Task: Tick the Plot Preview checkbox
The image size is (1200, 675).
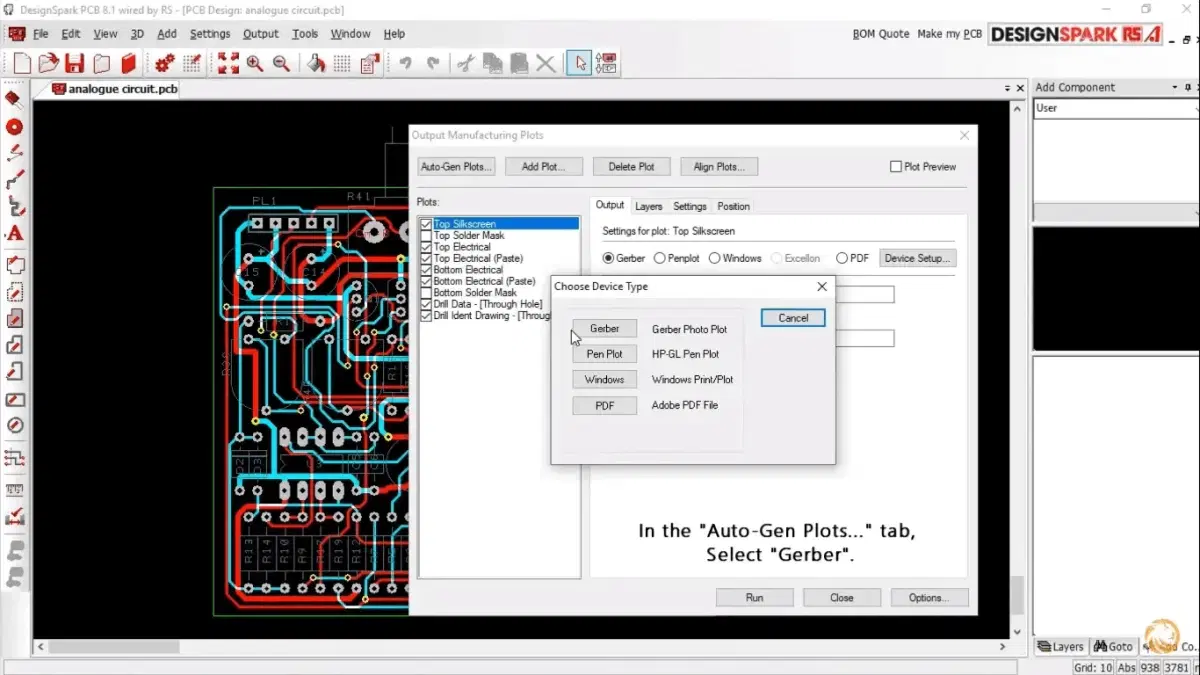Action: pos(896,167)
